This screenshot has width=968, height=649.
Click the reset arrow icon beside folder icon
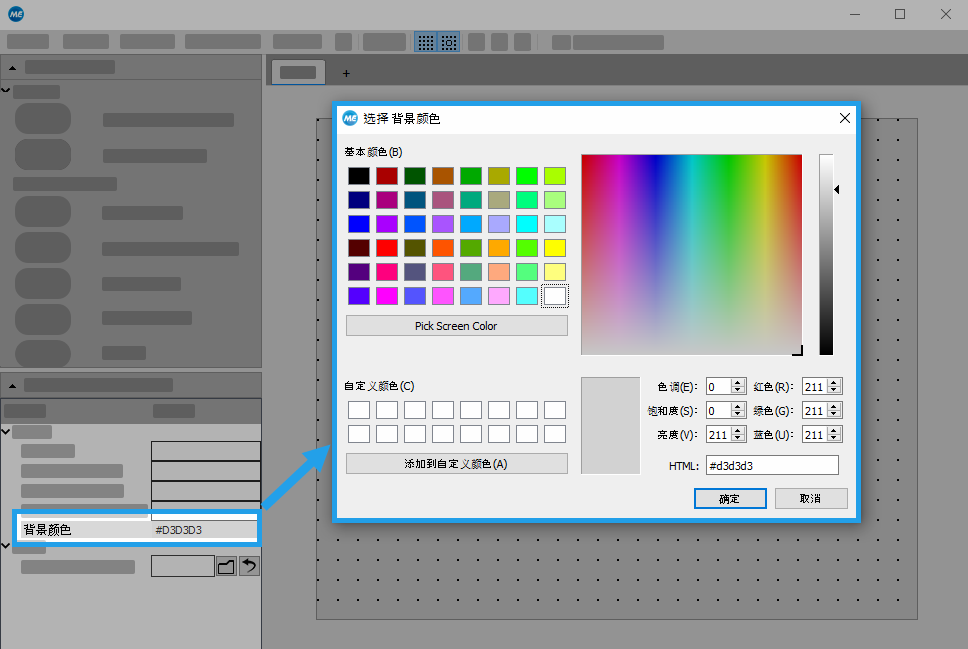[x=249, y=567]
